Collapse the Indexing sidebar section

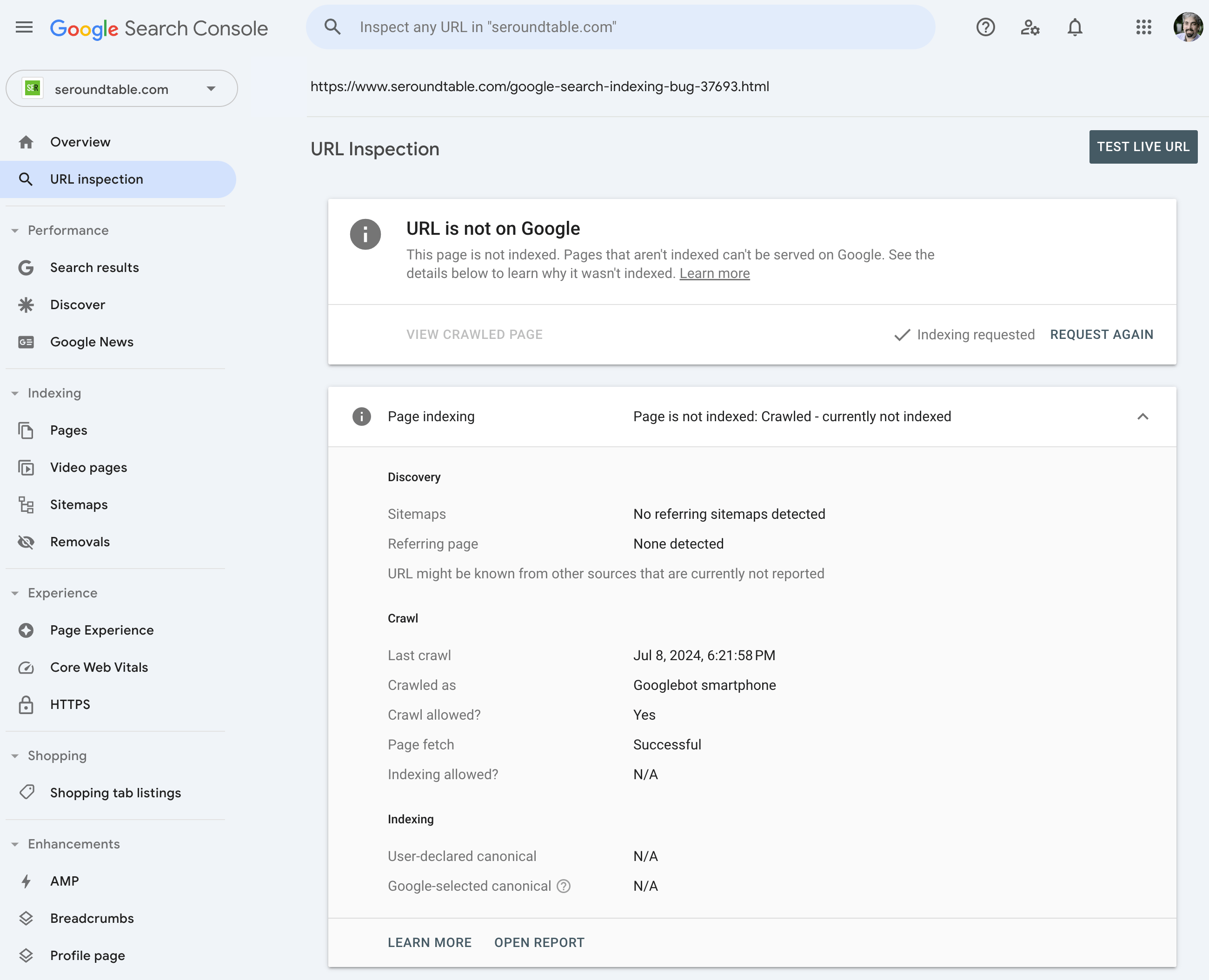pyautogui.click(x=15, y=393)
